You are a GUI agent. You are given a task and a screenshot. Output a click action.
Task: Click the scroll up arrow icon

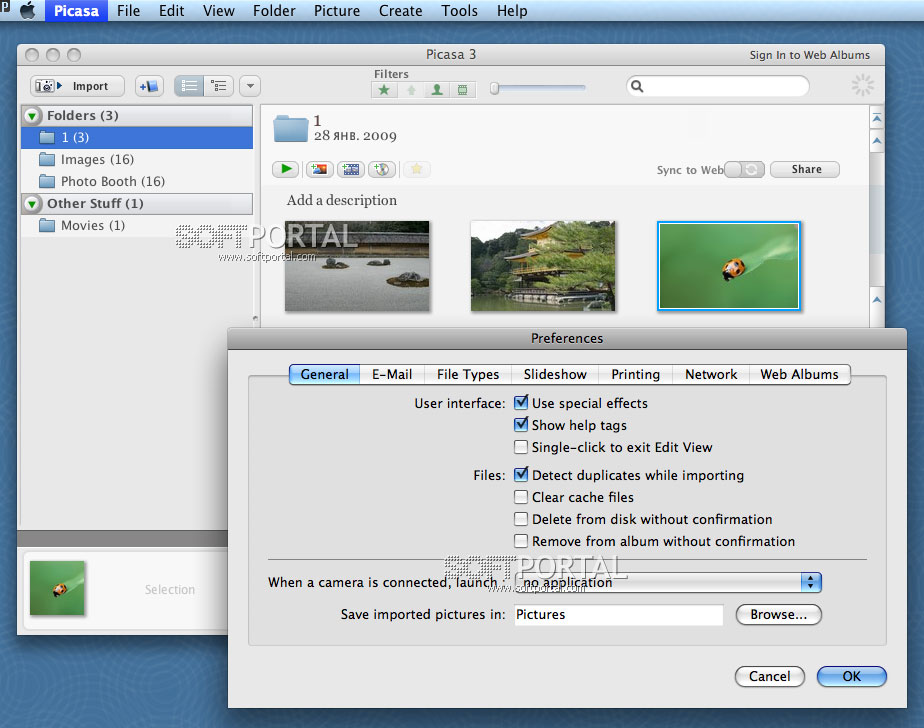[x=877, y=141]
